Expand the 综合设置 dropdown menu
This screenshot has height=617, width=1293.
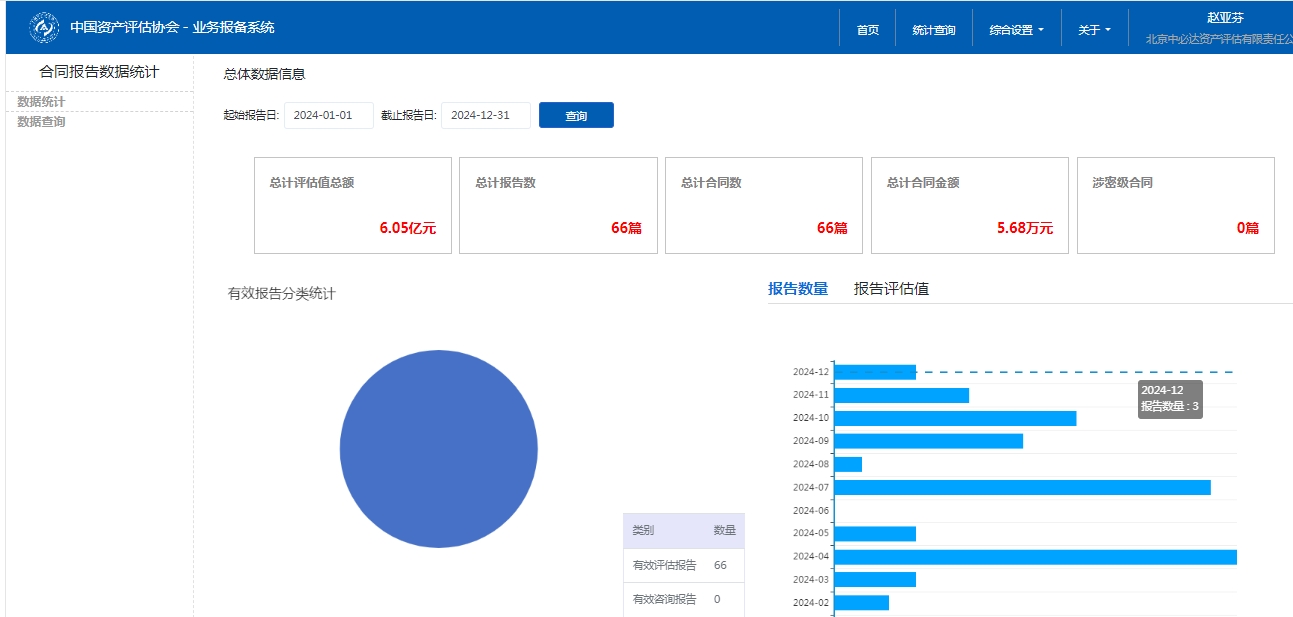click(x=1016, y=30)
